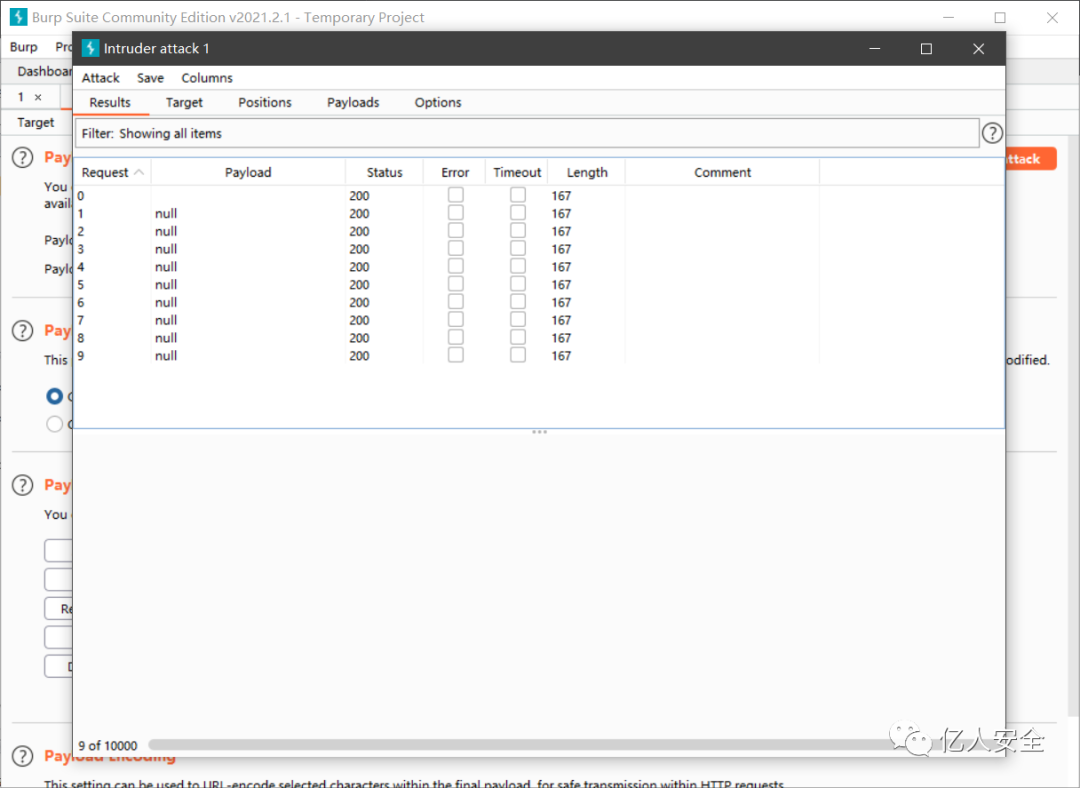Switch to the Results tab
This screenshot has height=788, width=1080.
[110, 102]
